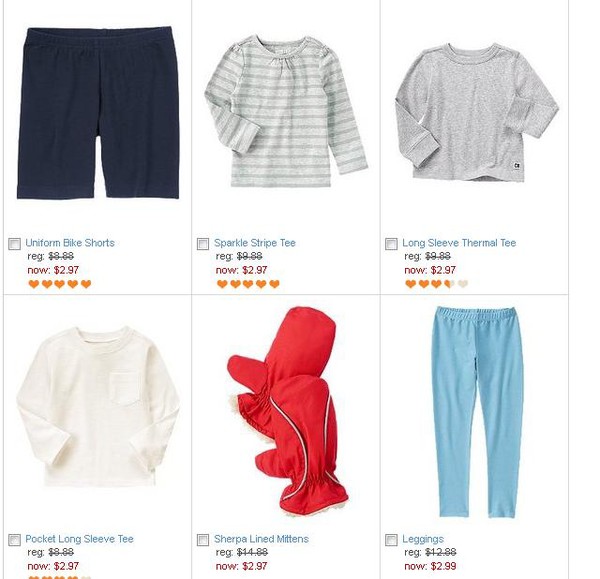Click the Uniform Bike Shorts heart rating
600x579 pixels.
(60, 284)
